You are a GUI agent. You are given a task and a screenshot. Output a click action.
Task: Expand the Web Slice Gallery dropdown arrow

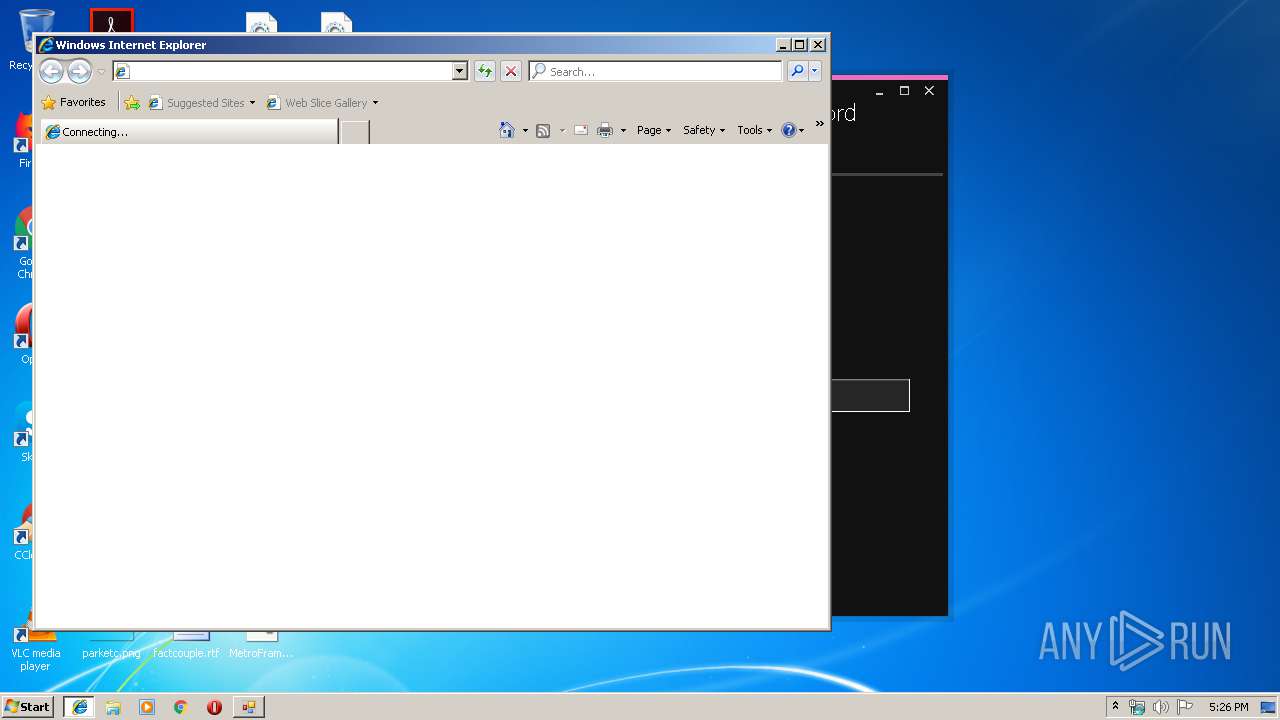[x=375, y=102]
